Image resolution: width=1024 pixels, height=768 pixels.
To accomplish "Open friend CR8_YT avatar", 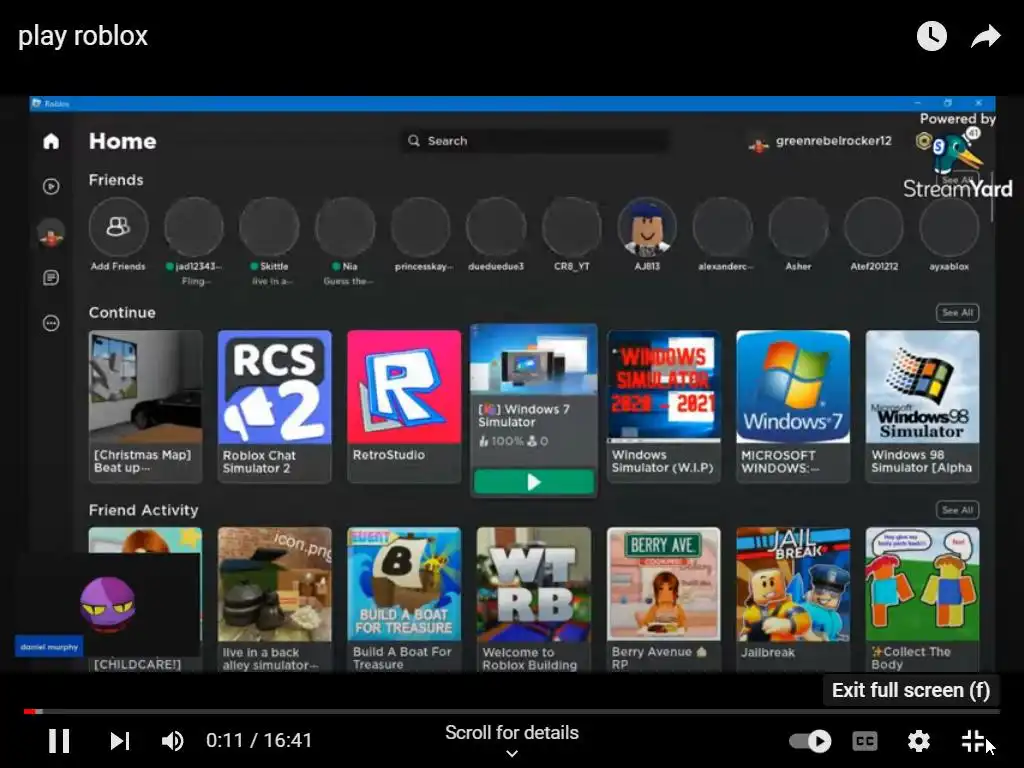I will tap(572, 227).
